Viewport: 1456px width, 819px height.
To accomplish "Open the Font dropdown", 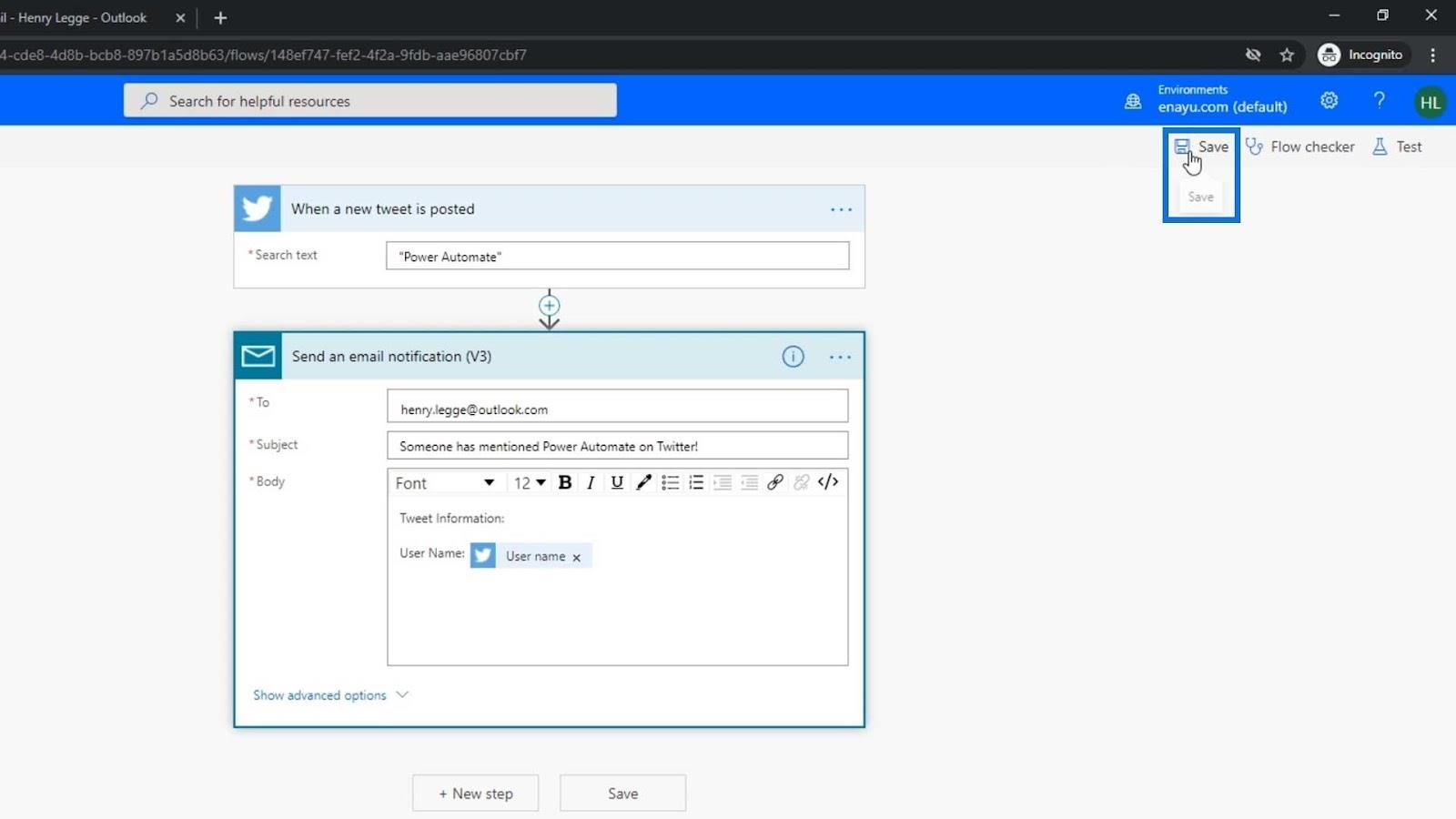I will click(445, 483).
